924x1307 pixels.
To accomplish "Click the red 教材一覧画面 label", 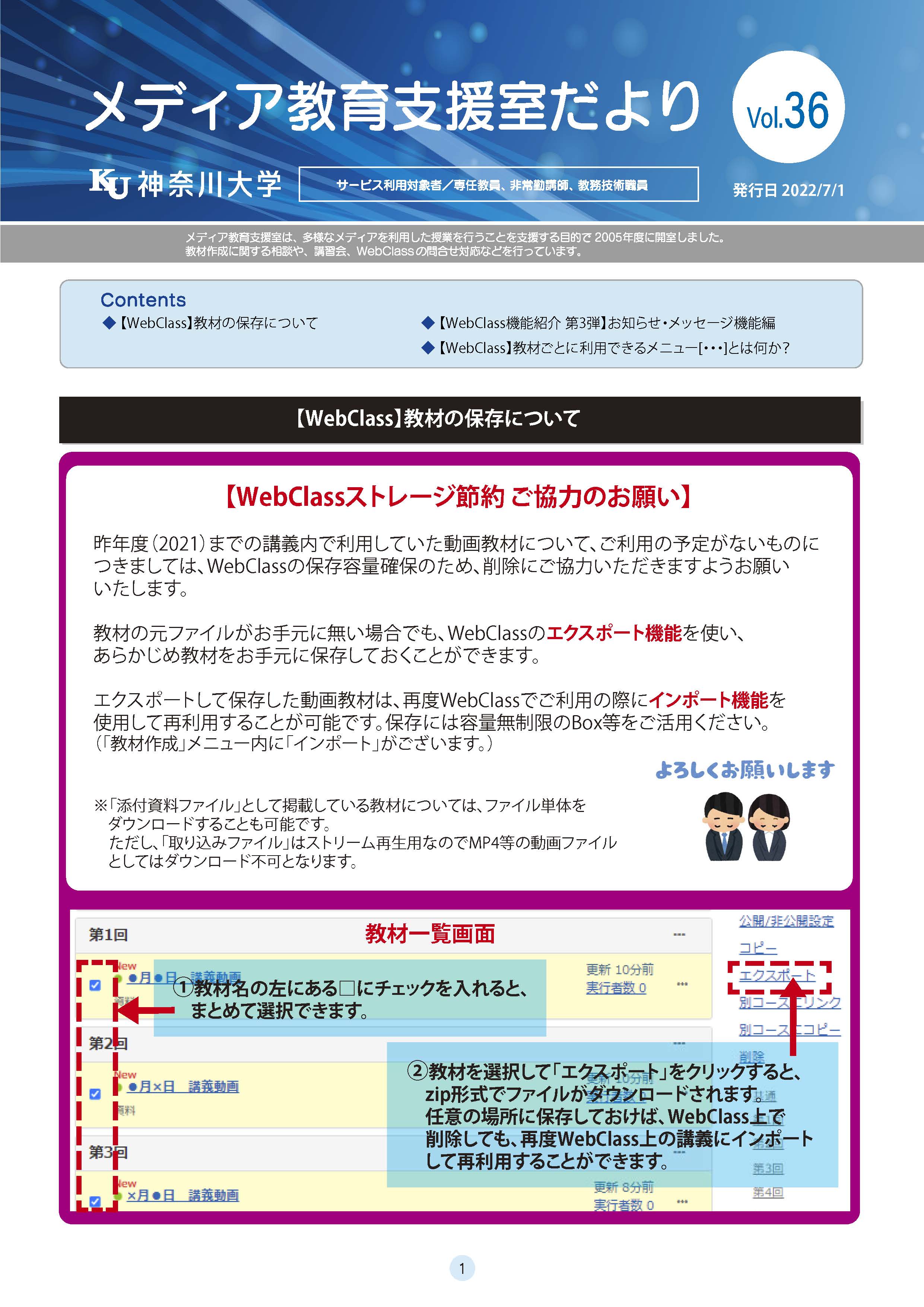I will coord(430,933).
